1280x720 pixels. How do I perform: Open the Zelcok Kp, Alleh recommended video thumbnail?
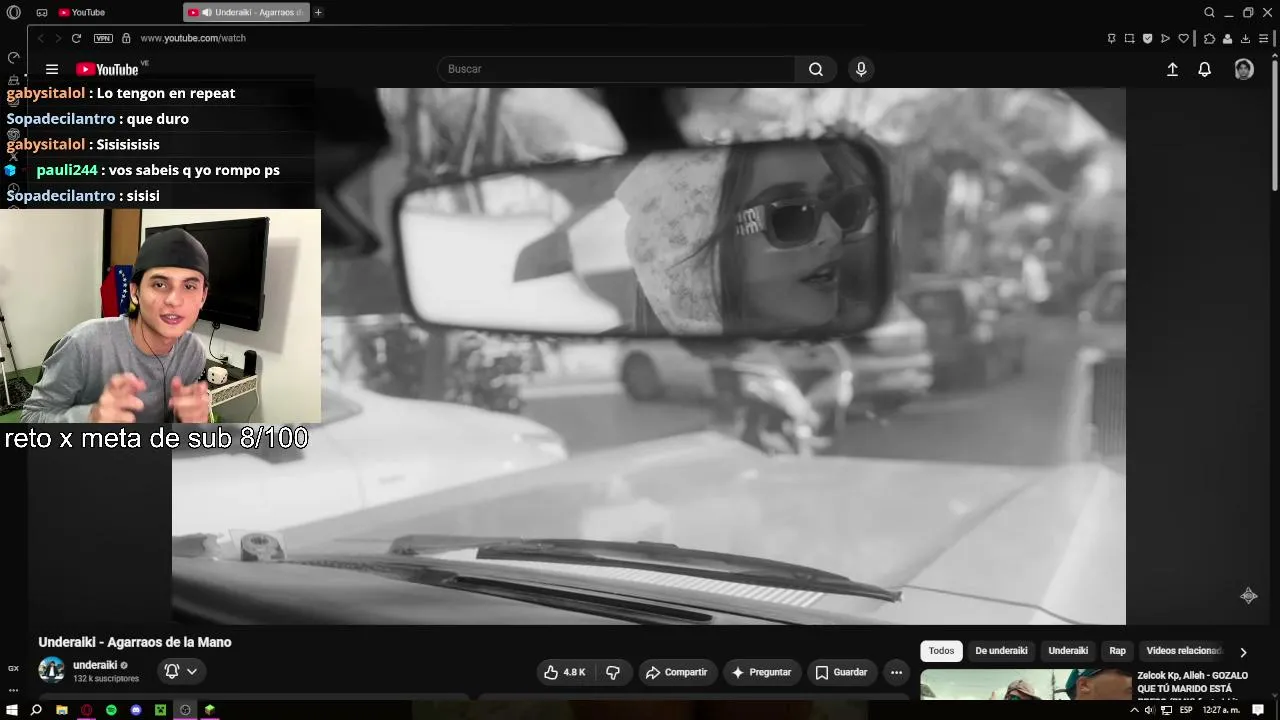click(x=1025, y=684)
